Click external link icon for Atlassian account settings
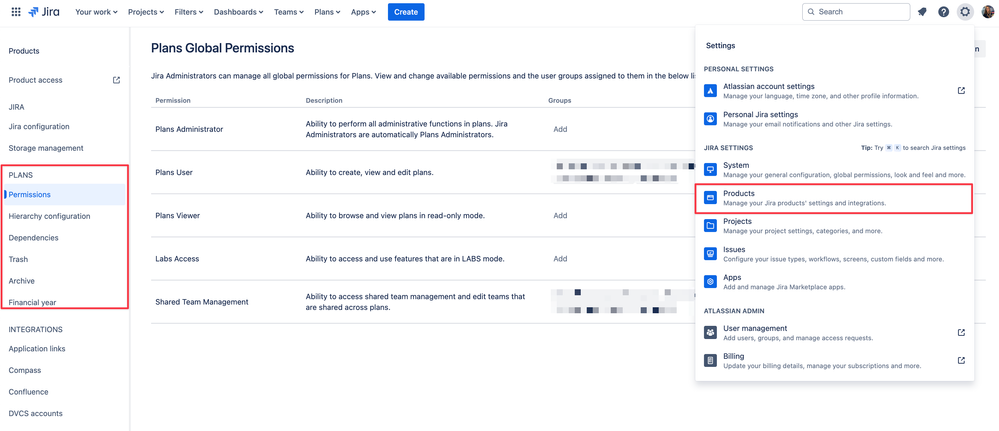Screen dimensions: 999x431 coord(961,91)
